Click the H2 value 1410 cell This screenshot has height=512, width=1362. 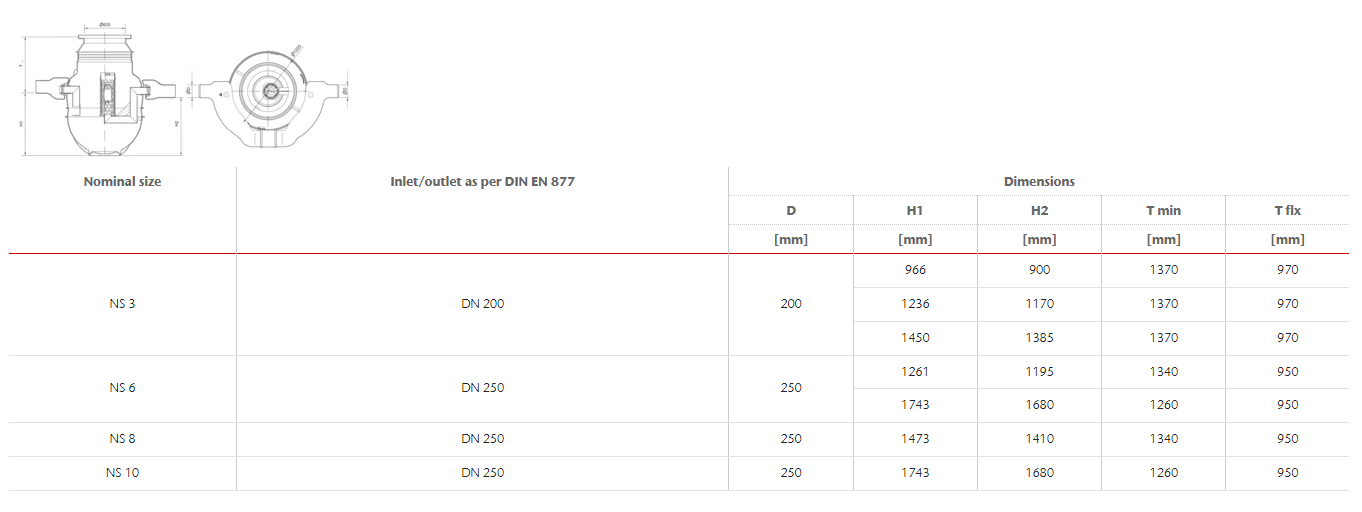pyautogui.click(x=1039, y=439)
